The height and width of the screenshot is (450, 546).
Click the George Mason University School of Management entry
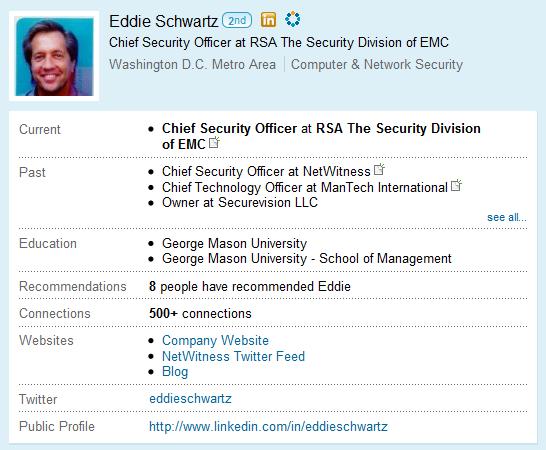(306, 258)
